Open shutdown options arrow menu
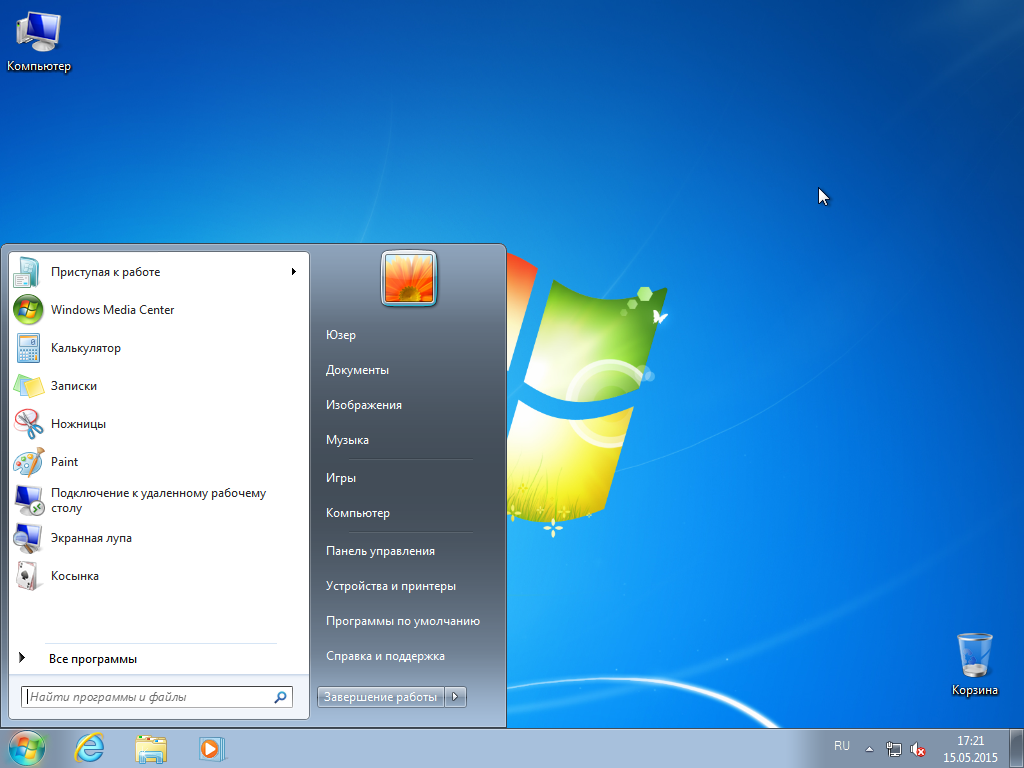Viewport: 1024px width, 768px height. click(x=455, y=697)
